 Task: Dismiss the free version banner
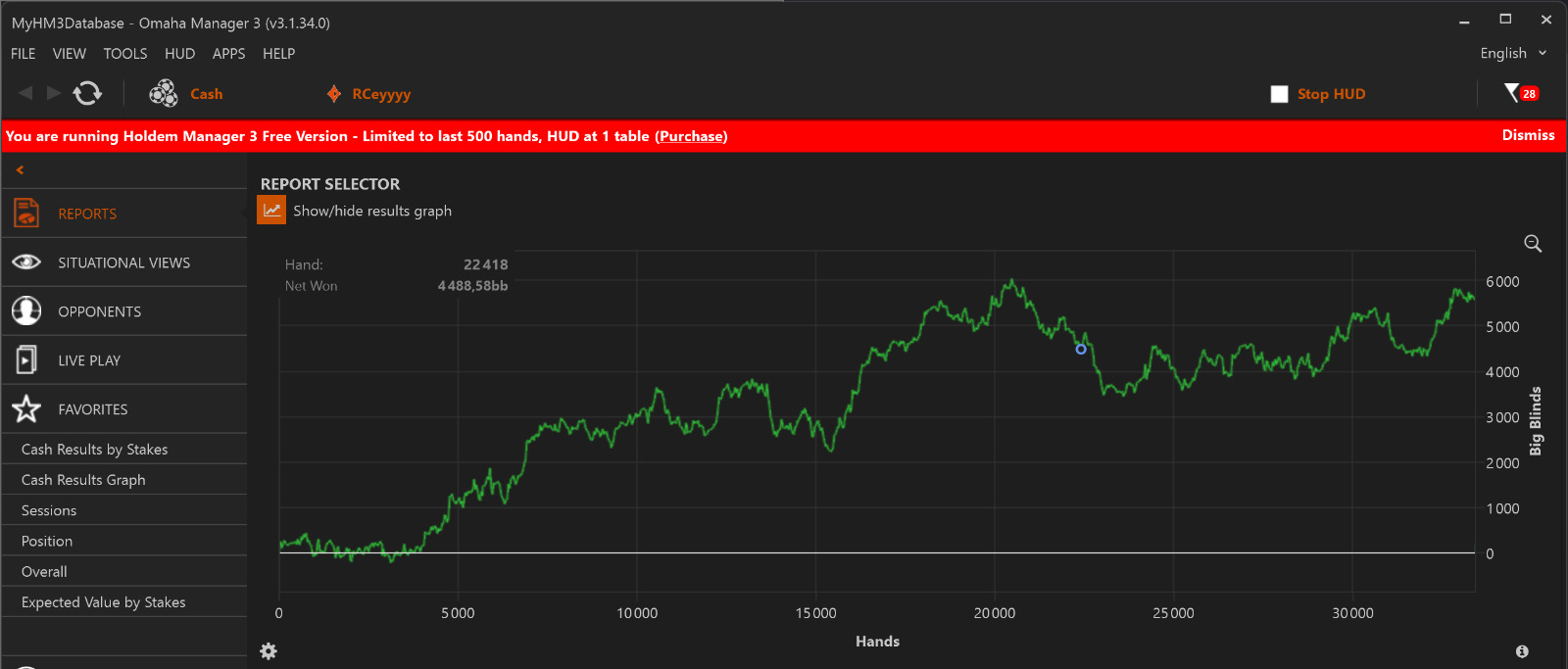pos(1528,135)
